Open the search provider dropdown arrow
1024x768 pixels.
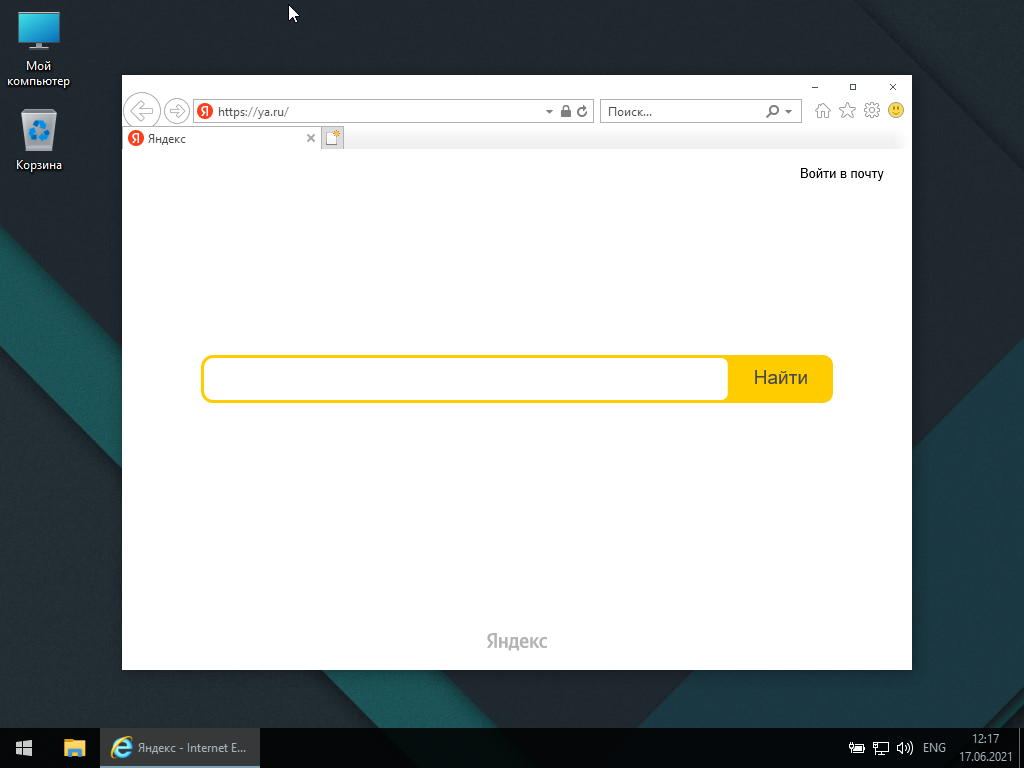point(789,112)
